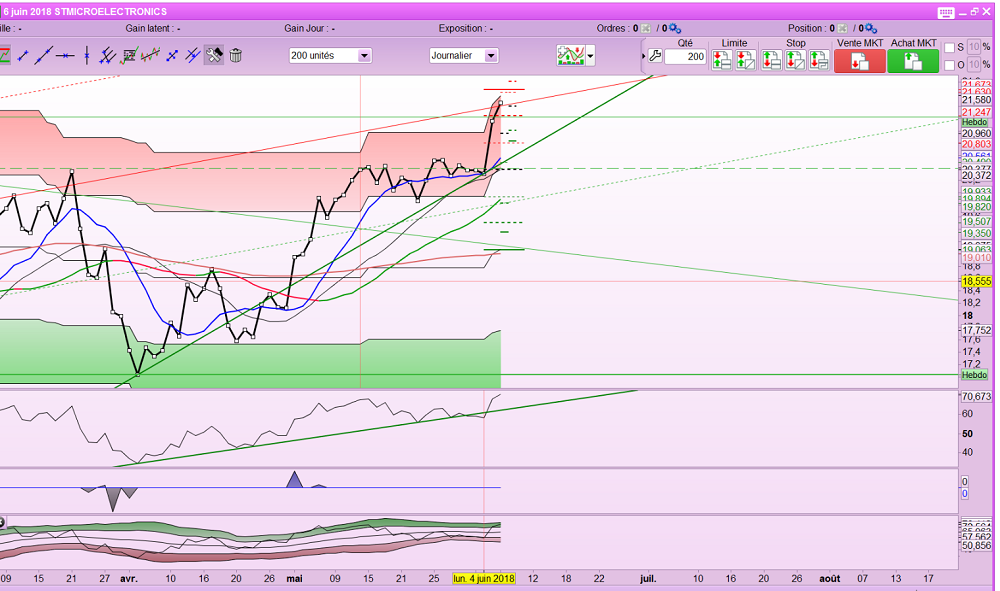Collapse the trading panel with the black triangle
The image size is (1000, 591).
[x=643, y=56]
